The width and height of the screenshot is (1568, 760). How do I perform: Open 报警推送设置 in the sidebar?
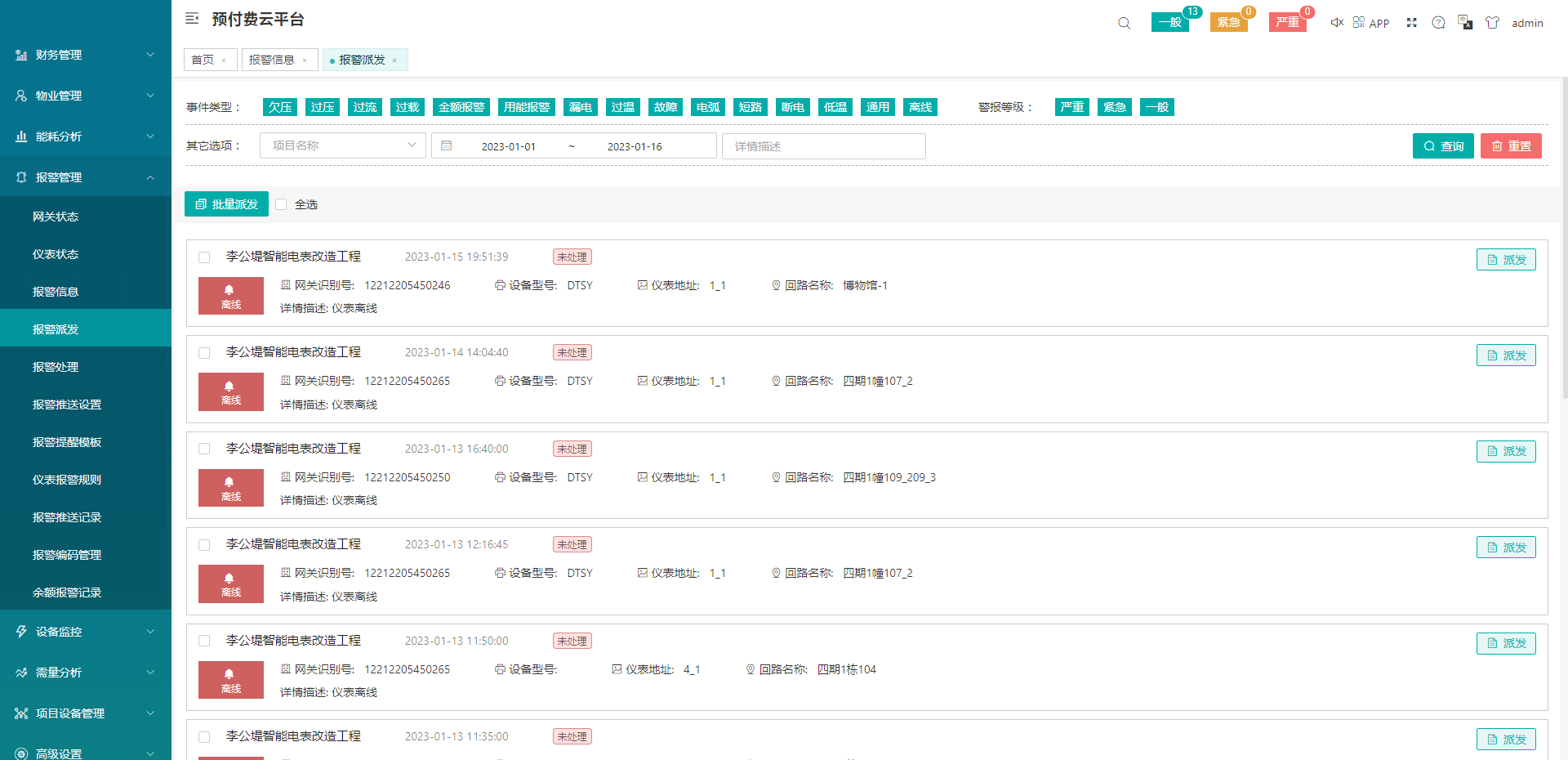point(86,405)
